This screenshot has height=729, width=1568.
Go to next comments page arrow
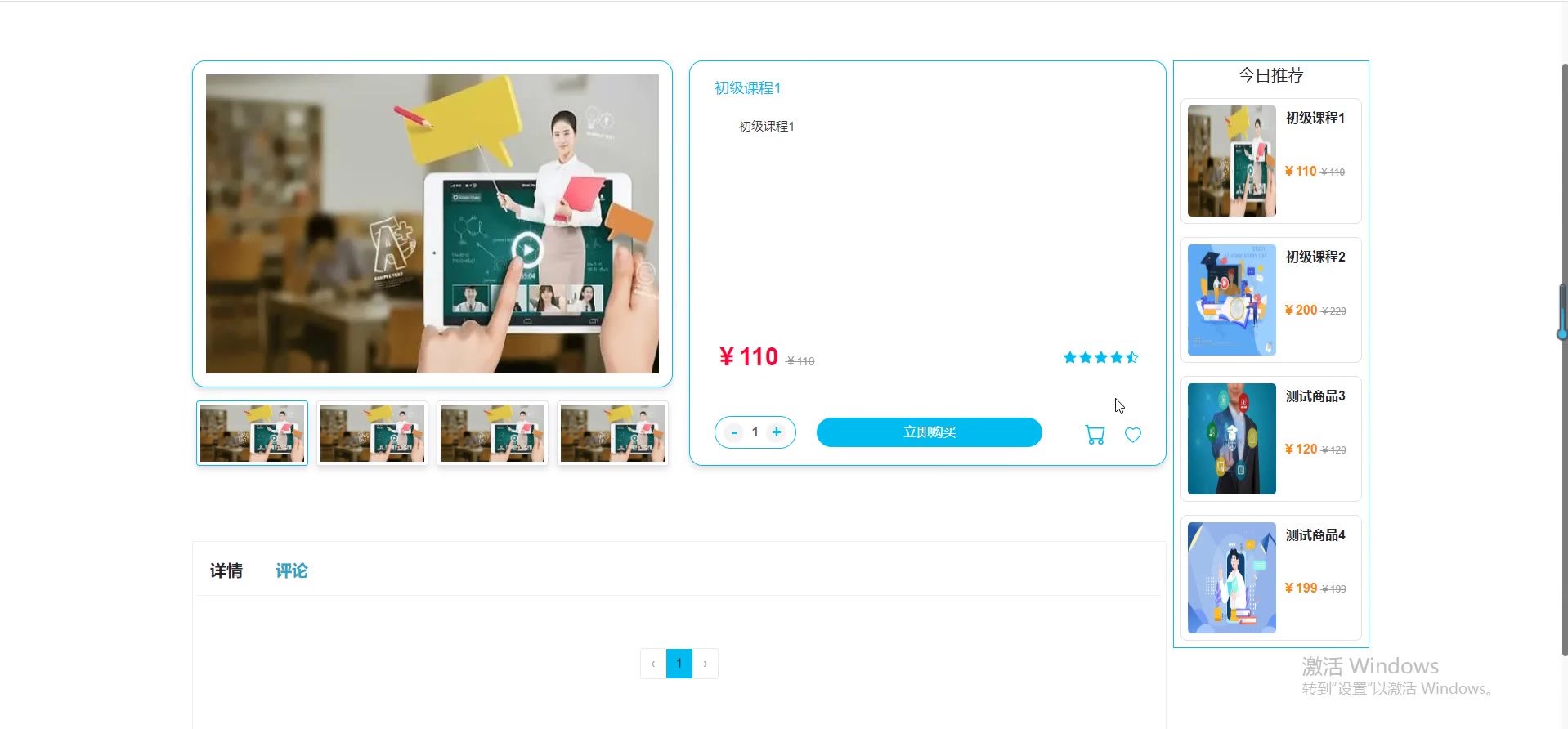point(706,664)
